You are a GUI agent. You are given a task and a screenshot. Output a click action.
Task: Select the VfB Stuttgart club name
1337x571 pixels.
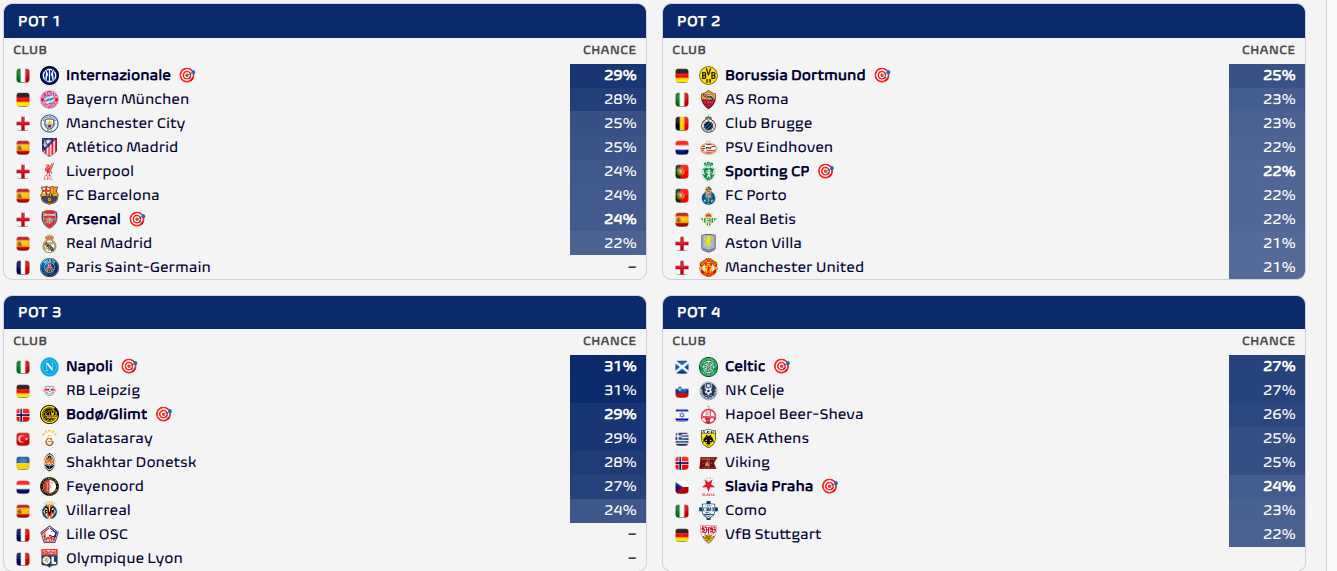click(x=773, y=534)
